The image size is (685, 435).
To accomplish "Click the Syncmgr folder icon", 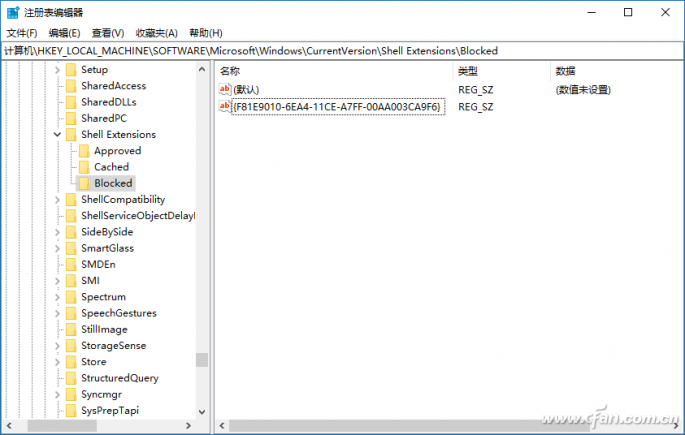I will point(71,394).
